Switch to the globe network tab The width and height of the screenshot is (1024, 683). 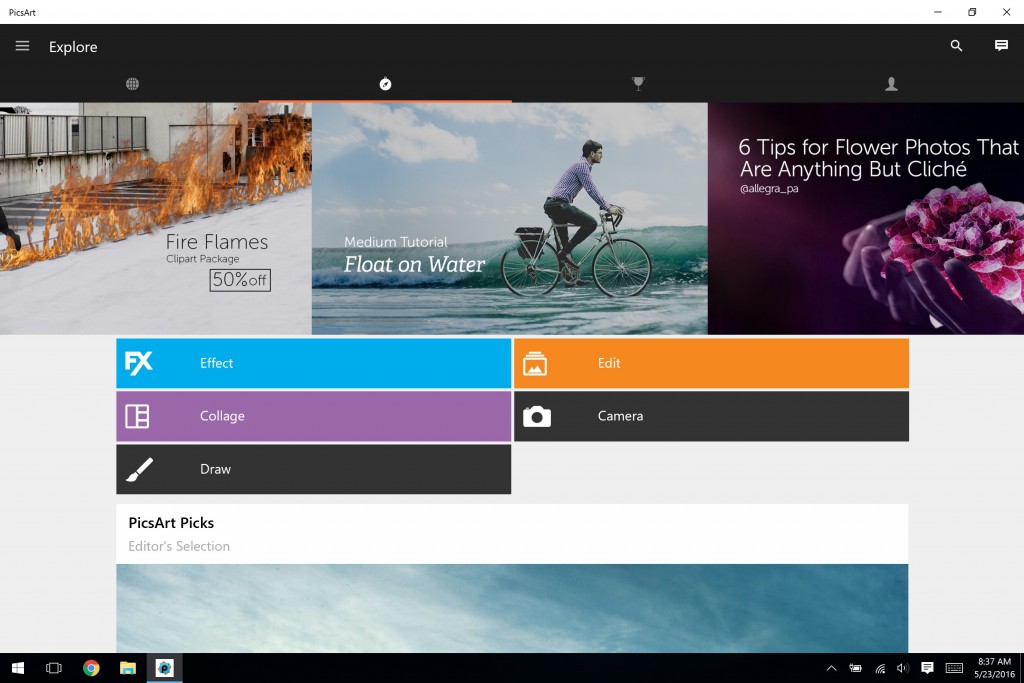coord(133,84)
